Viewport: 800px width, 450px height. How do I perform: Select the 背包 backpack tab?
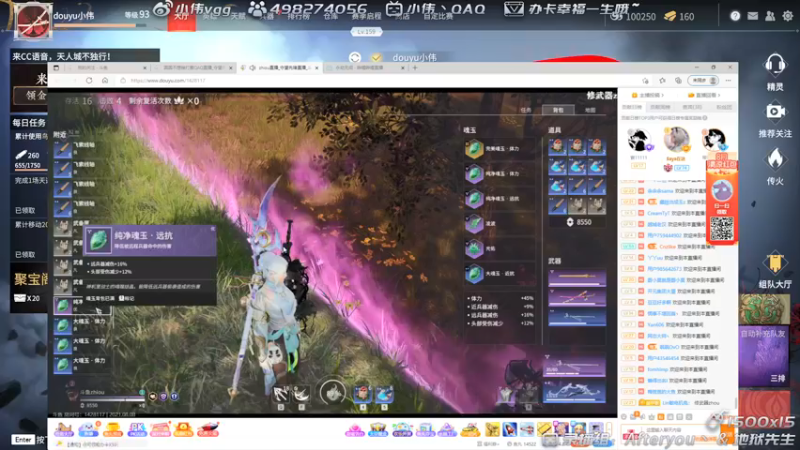pos(558,110)
